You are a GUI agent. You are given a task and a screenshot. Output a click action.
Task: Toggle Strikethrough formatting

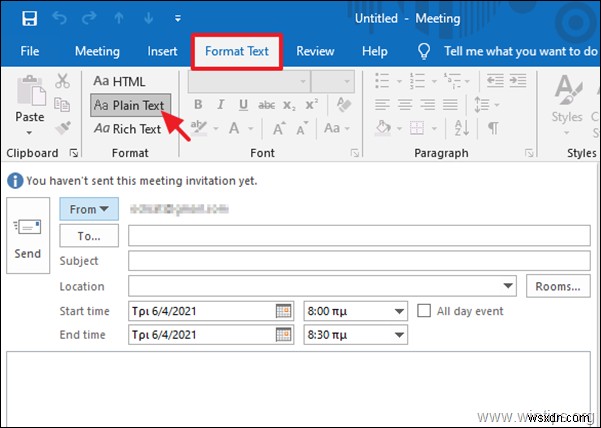coord(266,105)
